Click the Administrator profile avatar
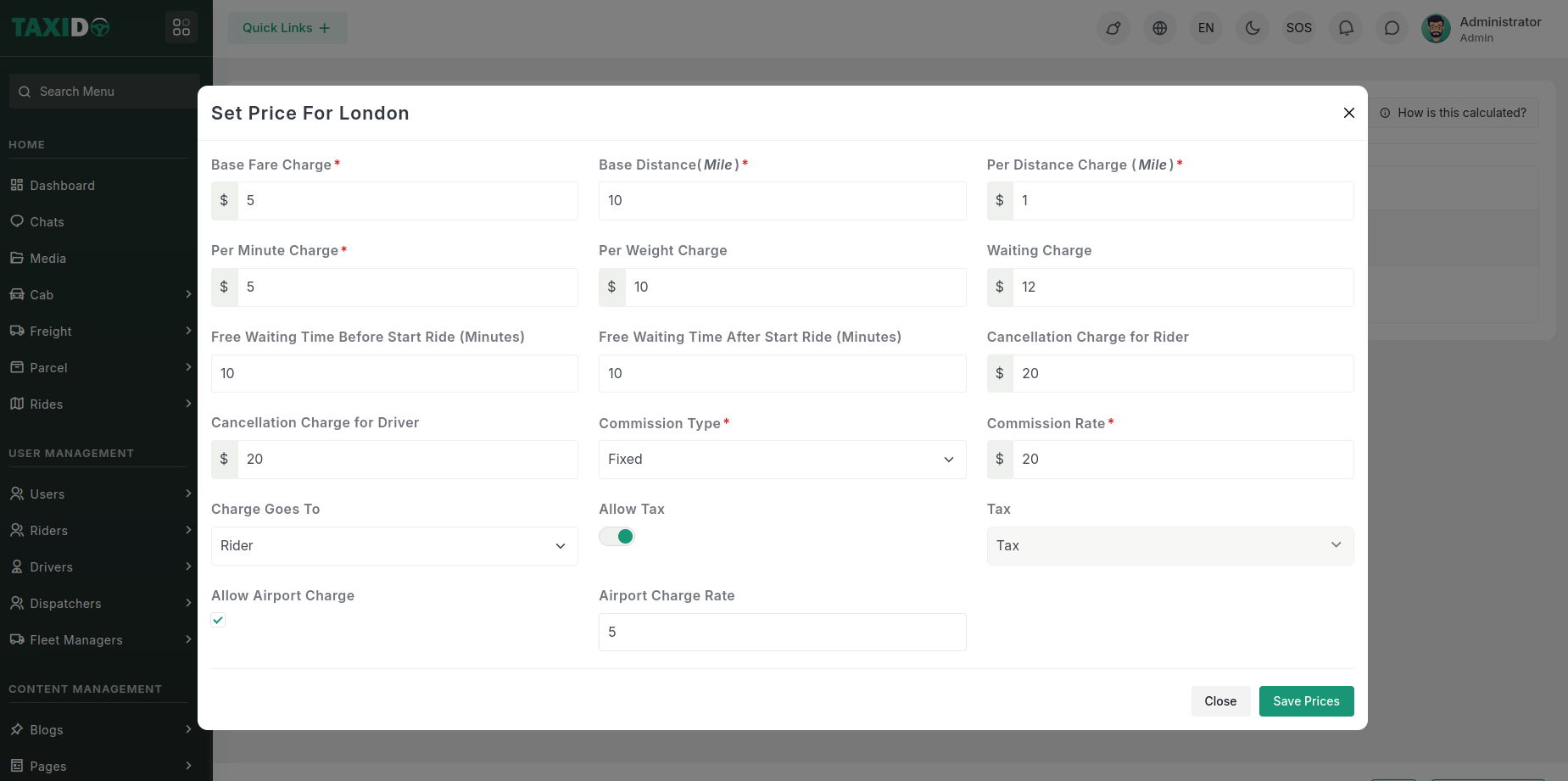 (1436, 28)
